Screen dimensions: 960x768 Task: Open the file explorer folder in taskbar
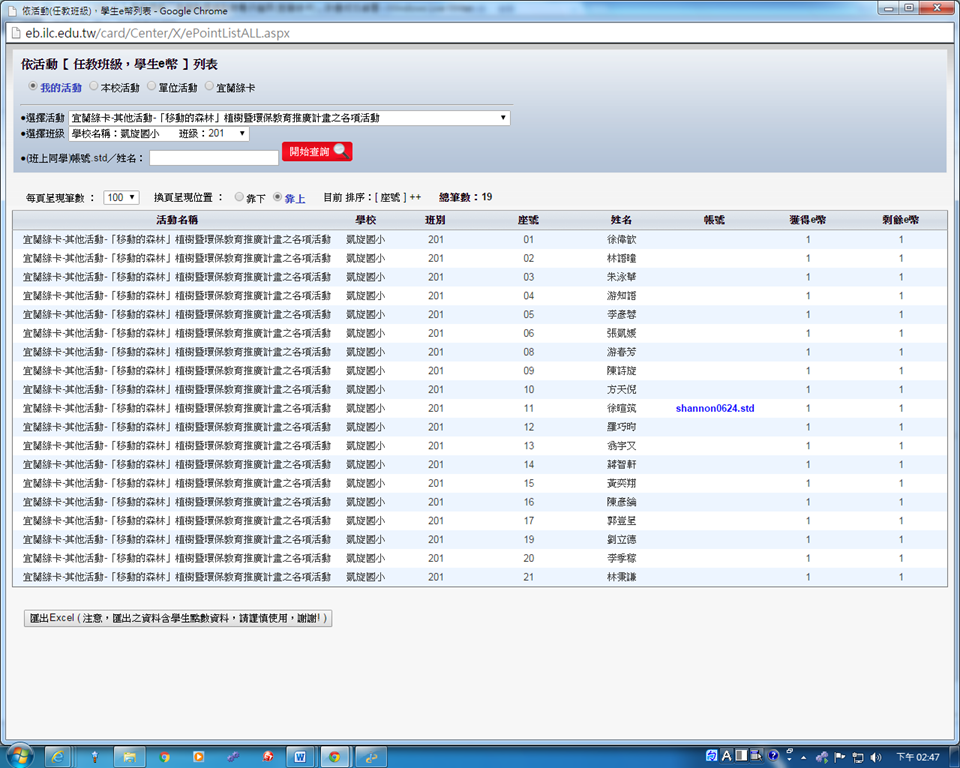click(129, 756)
